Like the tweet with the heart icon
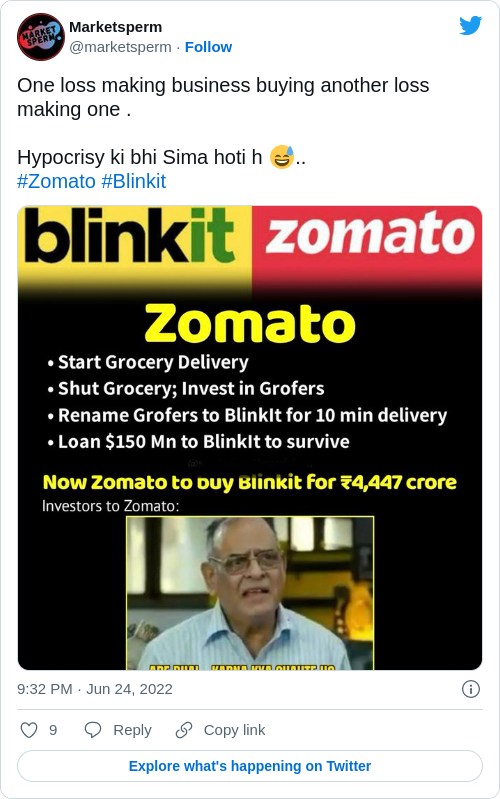This screenshot has width=500, height=799. point(29,730)
